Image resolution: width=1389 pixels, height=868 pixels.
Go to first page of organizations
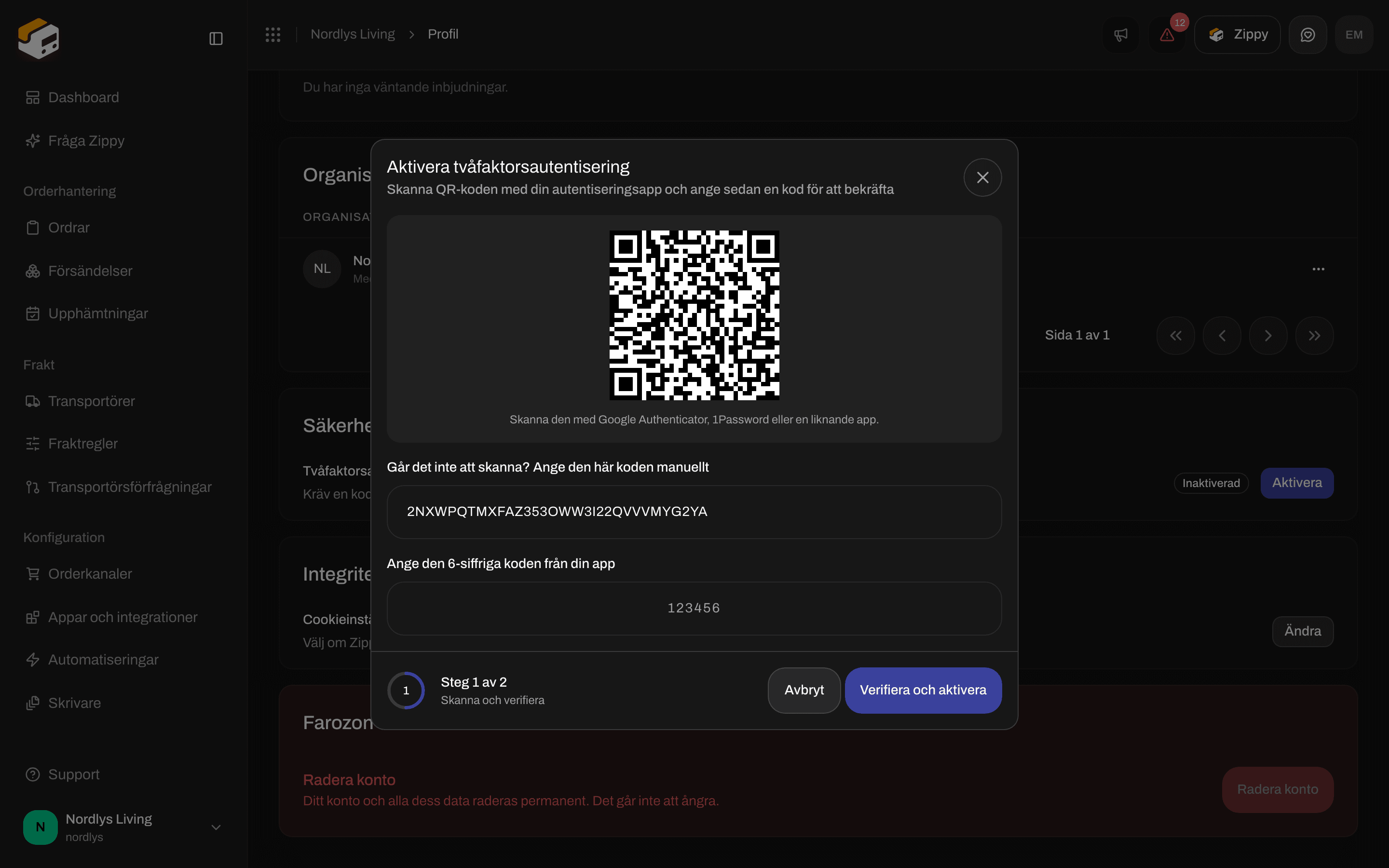pos(1175,335)
